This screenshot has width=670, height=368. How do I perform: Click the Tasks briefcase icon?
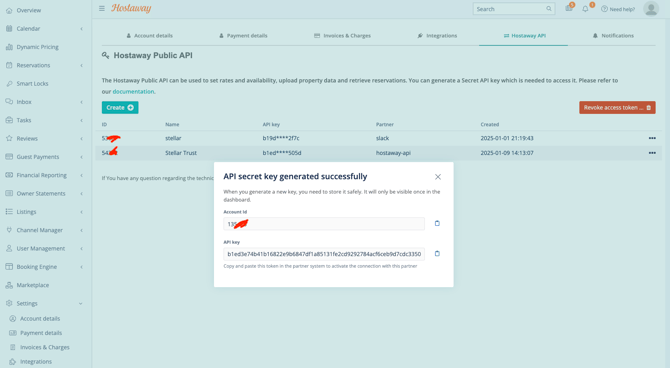pyautogui.click(x=9, y=120)
